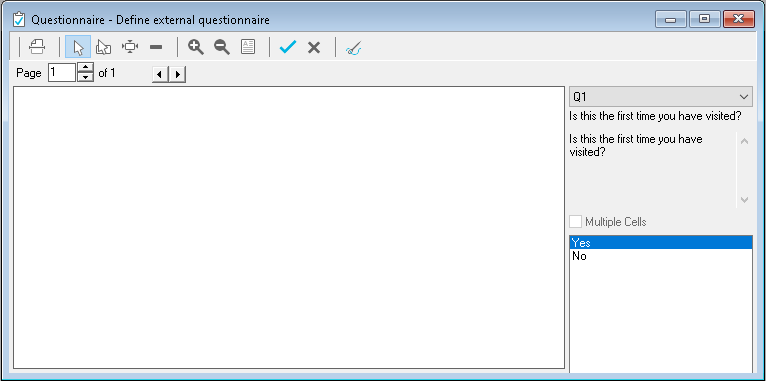Close the Questionnaire window
The width and height of the screenshot is (766, 381).
[739, 19]
